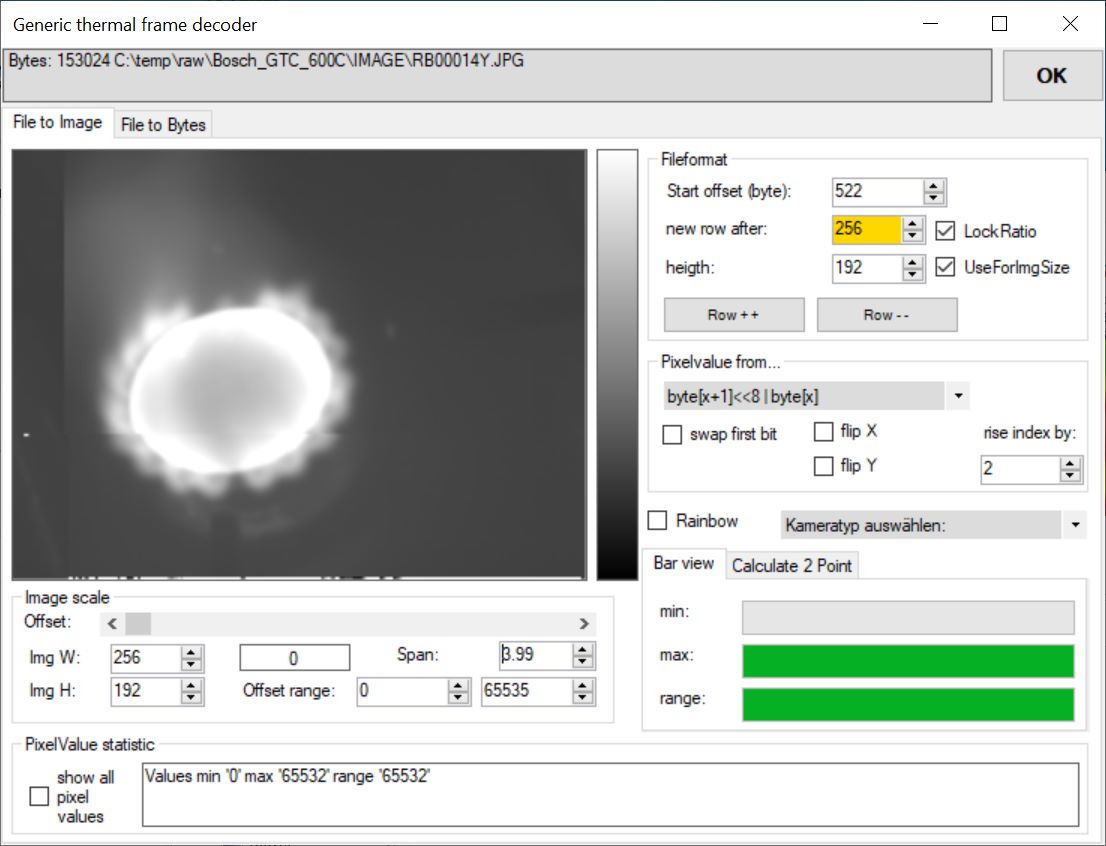Click the Img H down arrow
Image resolution: width=1106 pixels, height=846 pixels.
192,697
